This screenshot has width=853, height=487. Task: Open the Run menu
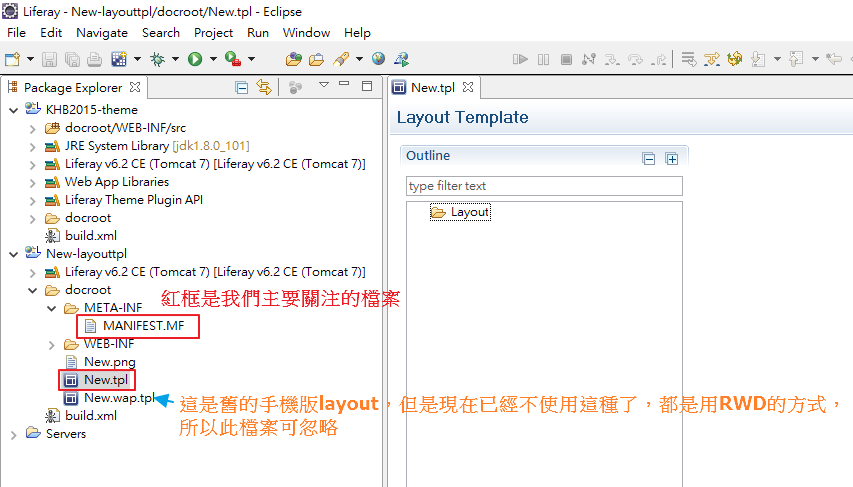(258, 33)
